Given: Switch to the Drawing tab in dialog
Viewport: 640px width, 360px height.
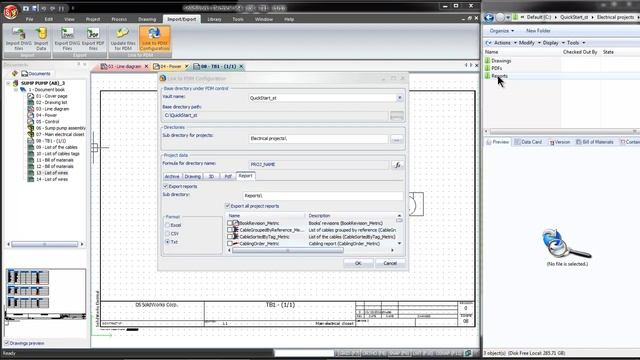Looking at the screenshot, I should coord(192,176).
